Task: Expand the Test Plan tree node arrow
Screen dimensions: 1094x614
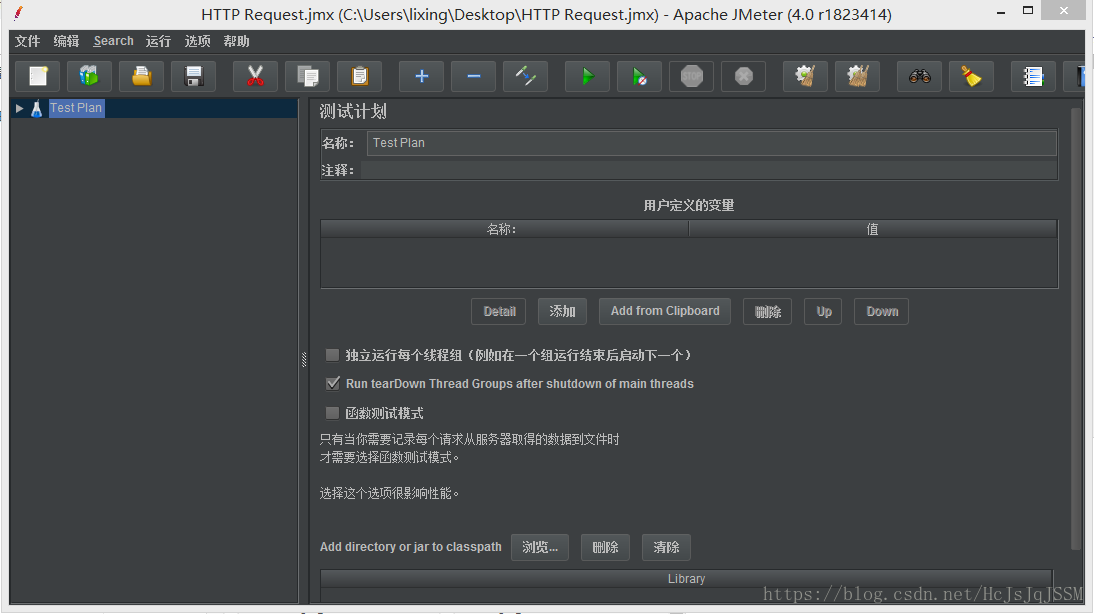Action: pyautogui.click(x=20, y=108)
